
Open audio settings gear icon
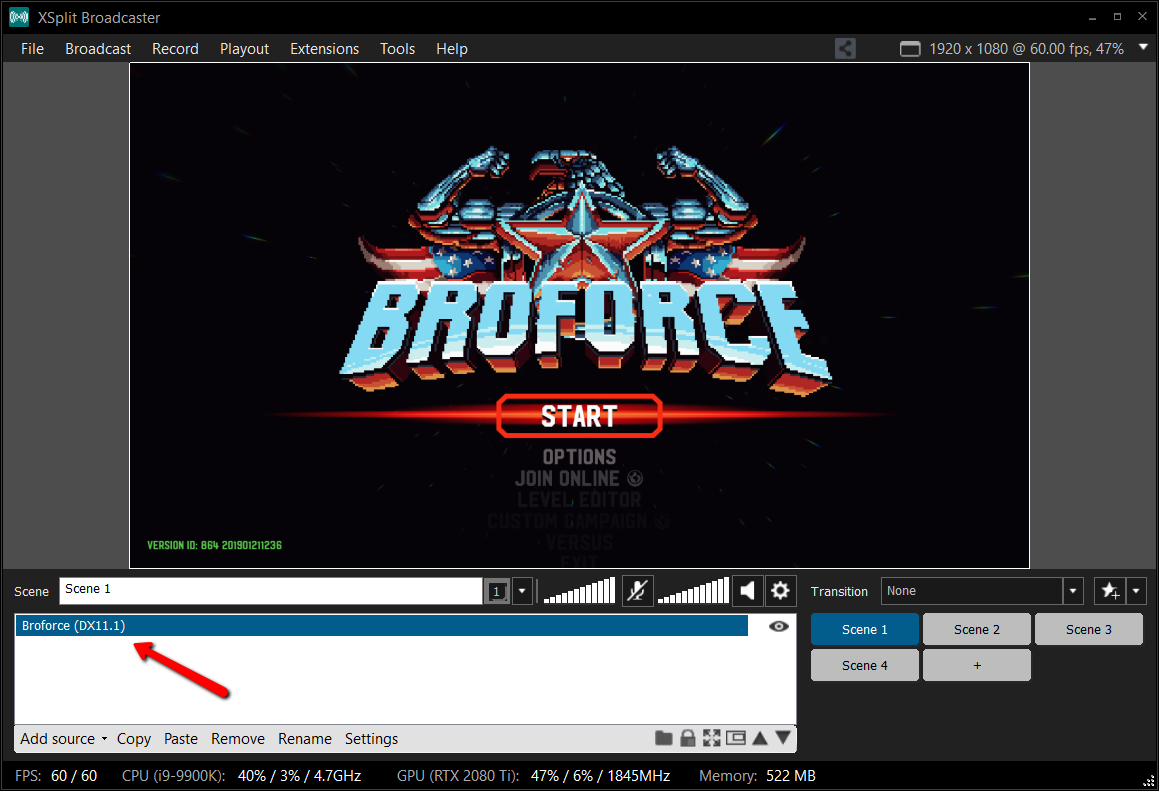[x=781, y=591]
